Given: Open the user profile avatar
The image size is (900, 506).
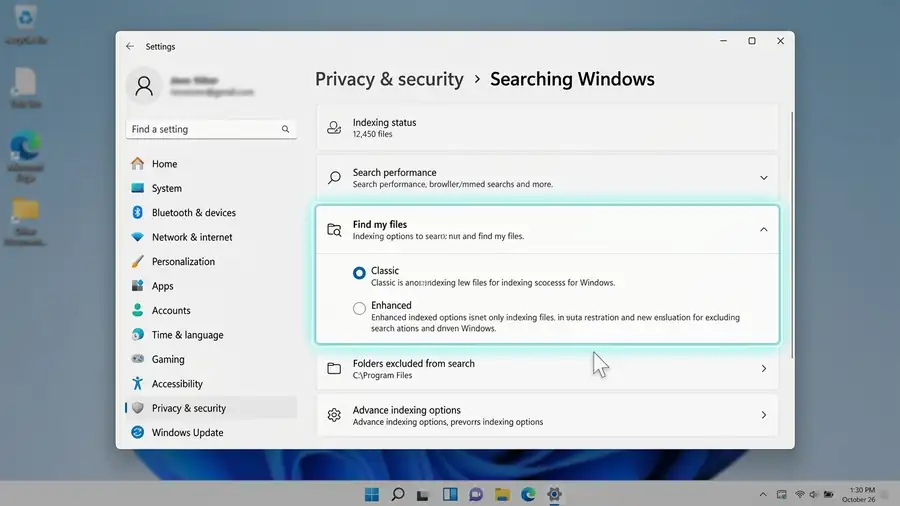Looking at the screenshot, I should coord(144,86).
